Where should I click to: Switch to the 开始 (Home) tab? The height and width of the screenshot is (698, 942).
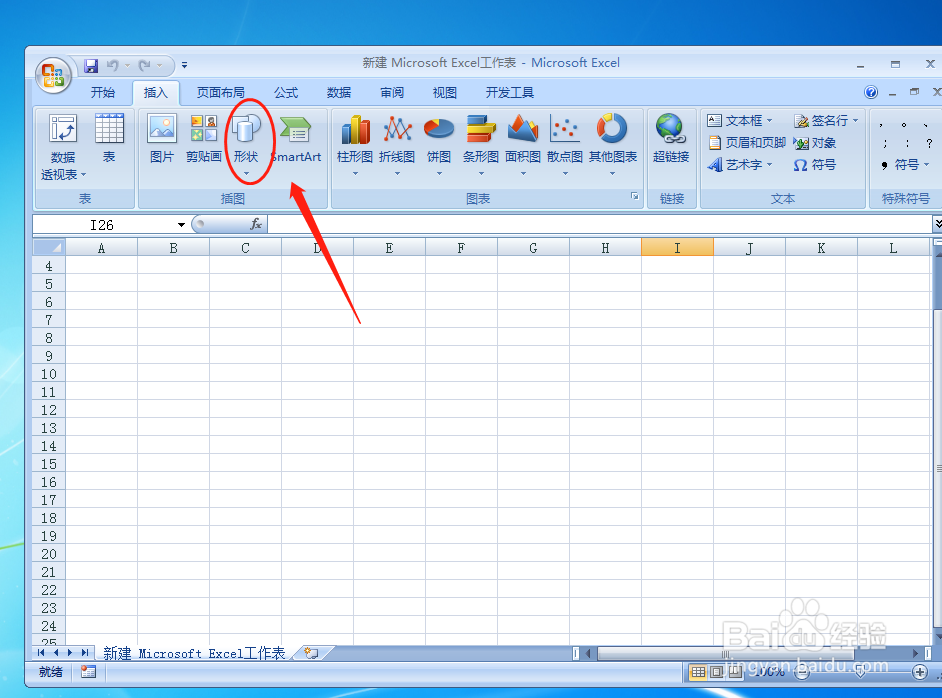103,93
